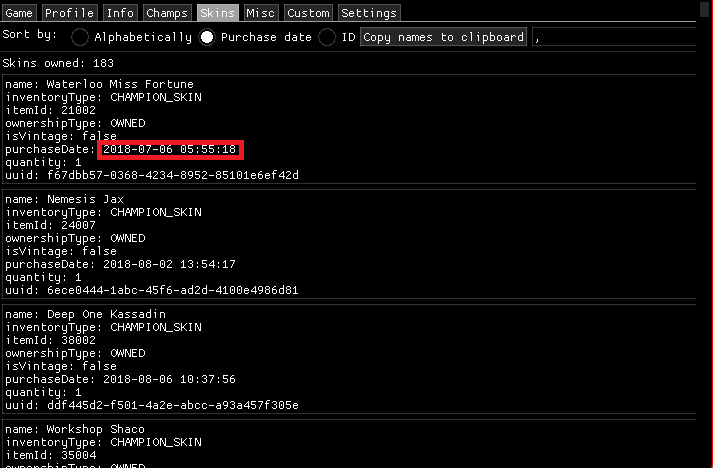This screenshot has width=713, height=468.
Task: Click purchaseDate 2018-08-02 13:54:17 line
Action: point(121,264)
